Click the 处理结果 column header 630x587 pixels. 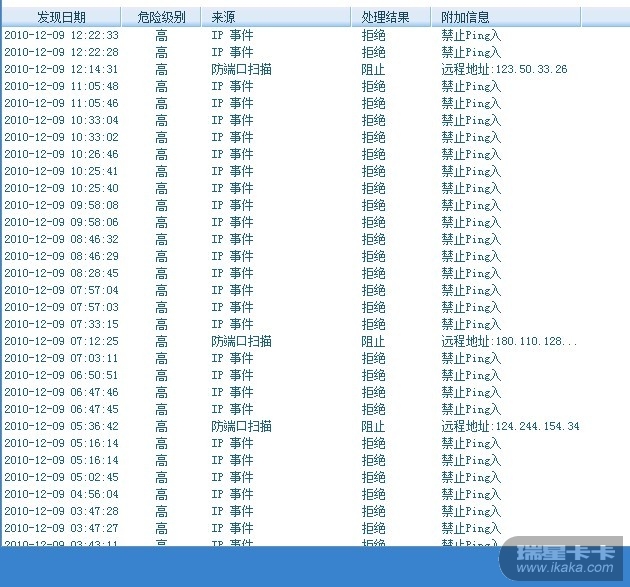pyautogui.click(x=391, y=17)
